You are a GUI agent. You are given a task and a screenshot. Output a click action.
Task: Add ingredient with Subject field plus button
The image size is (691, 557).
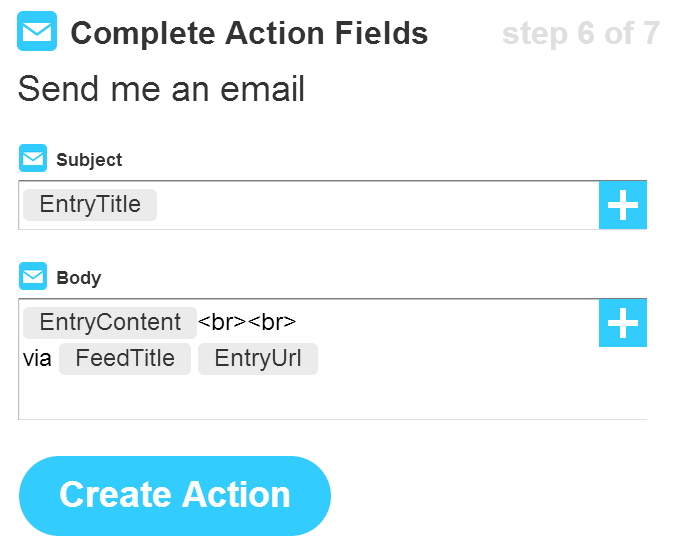pyautogui.click(x=623, y=205)
